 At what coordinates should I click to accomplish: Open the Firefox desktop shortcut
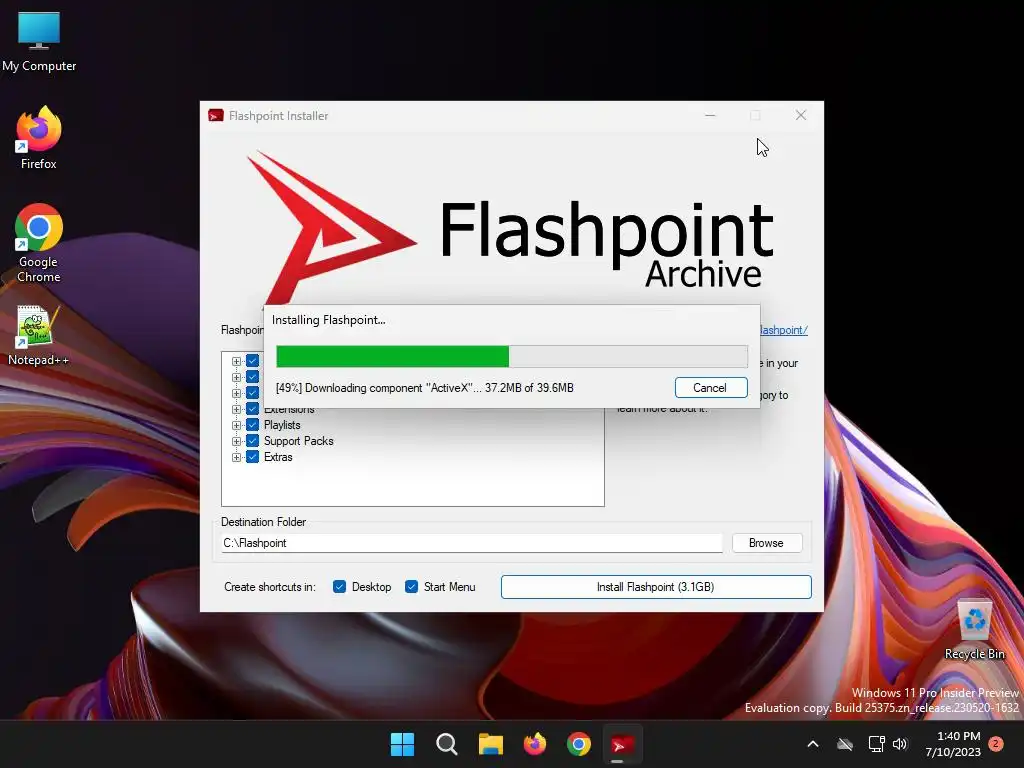[x=39, y=138]
